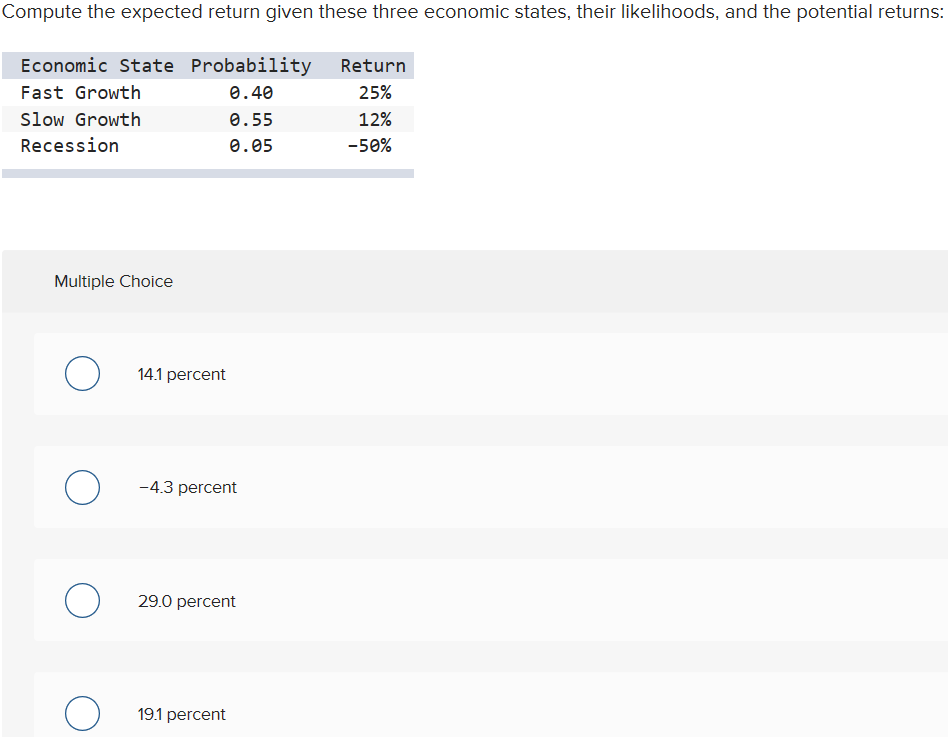Select the 29.0 percent answer radio button

tap(82, 600)
